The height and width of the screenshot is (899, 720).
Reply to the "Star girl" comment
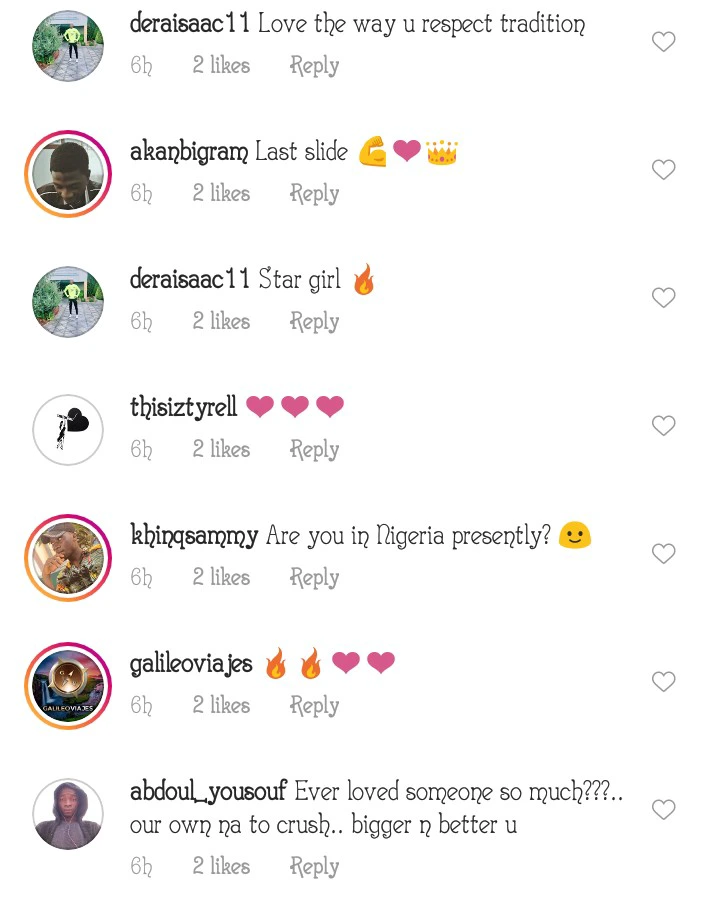tap(314, 322)
